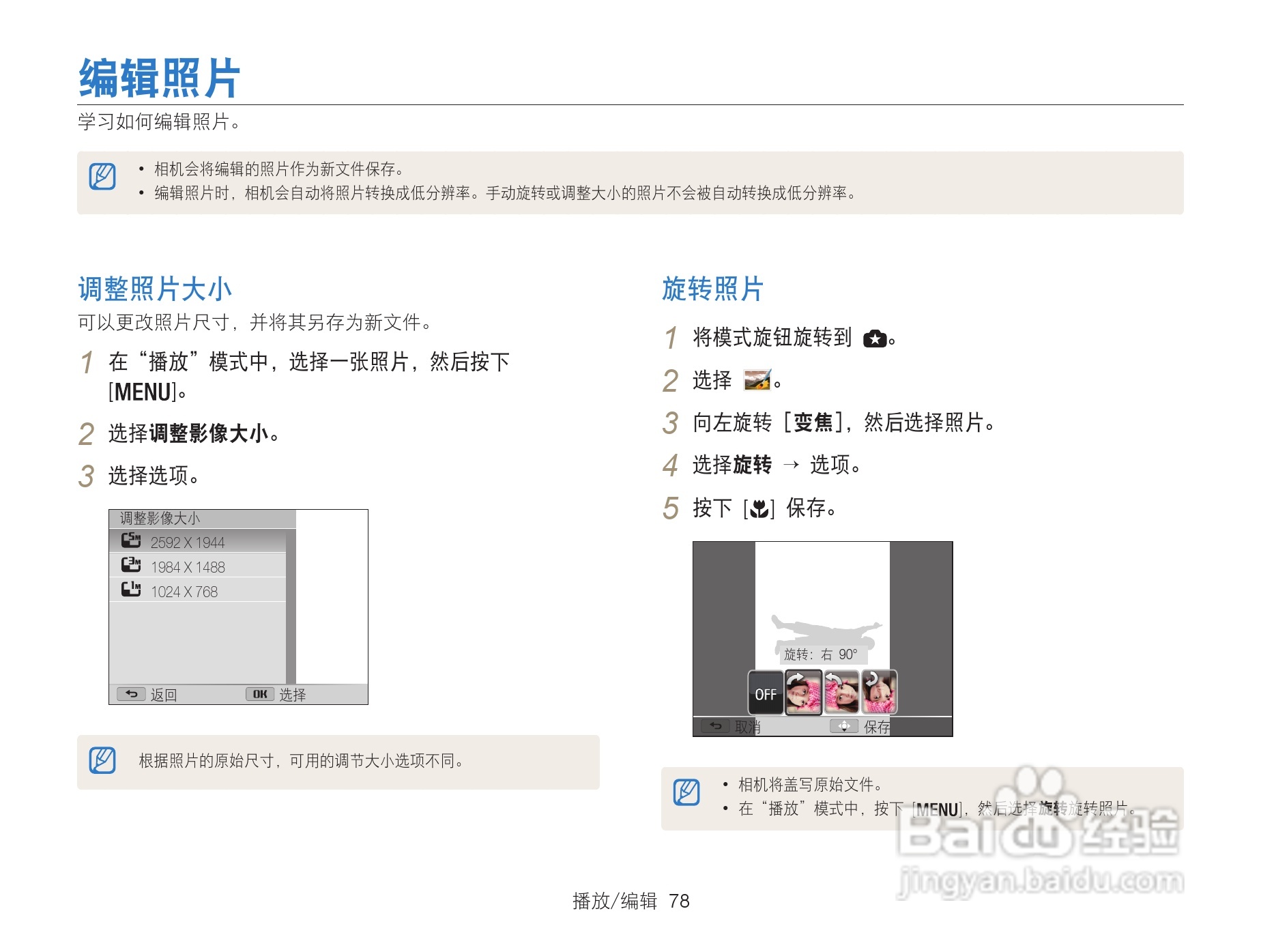Select OFF to disable rotation
This screenshot has height=952, width=1261.
766,694
